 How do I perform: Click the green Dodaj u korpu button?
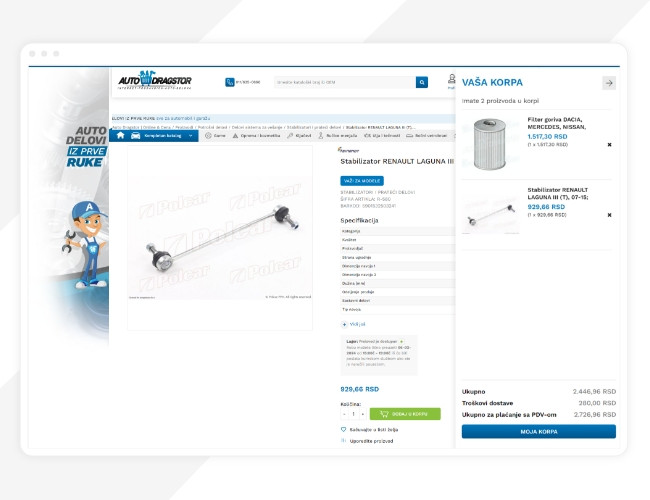coord(405,414)
